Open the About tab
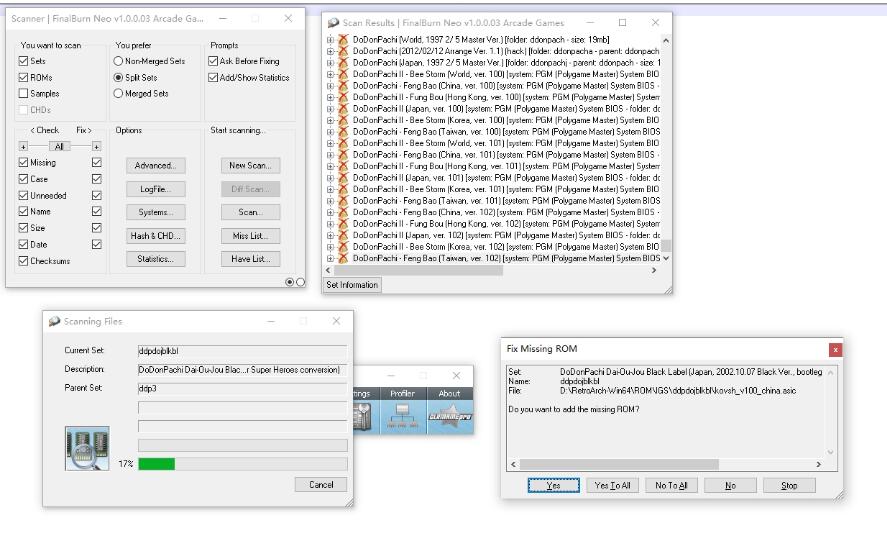 [450, 393]
